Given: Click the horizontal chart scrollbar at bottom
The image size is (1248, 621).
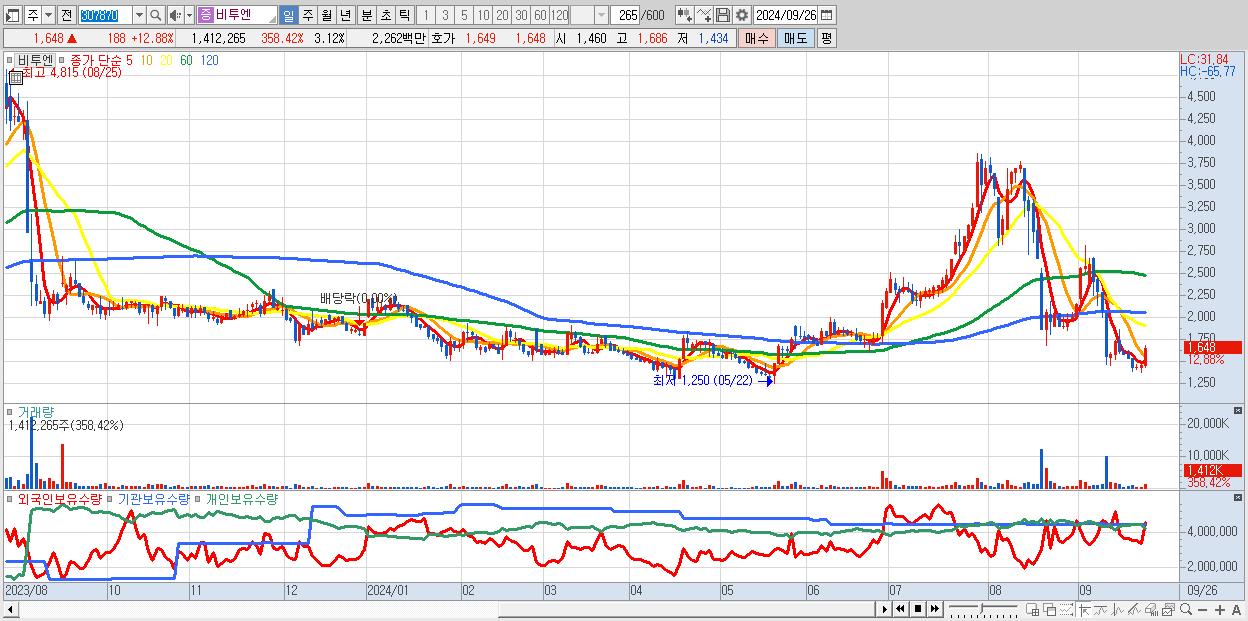Looking at the screenshot, I should coord(440,609).
